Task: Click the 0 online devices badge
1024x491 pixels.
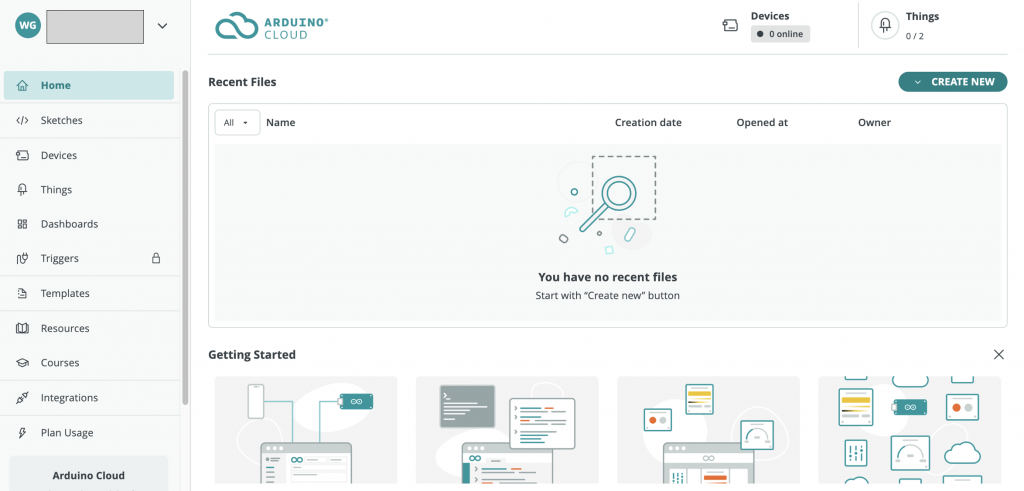Action: (780, 34)
